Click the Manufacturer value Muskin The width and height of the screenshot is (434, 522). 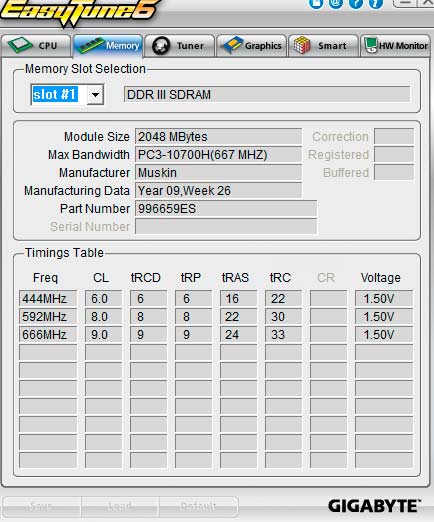tap(218, 173)
